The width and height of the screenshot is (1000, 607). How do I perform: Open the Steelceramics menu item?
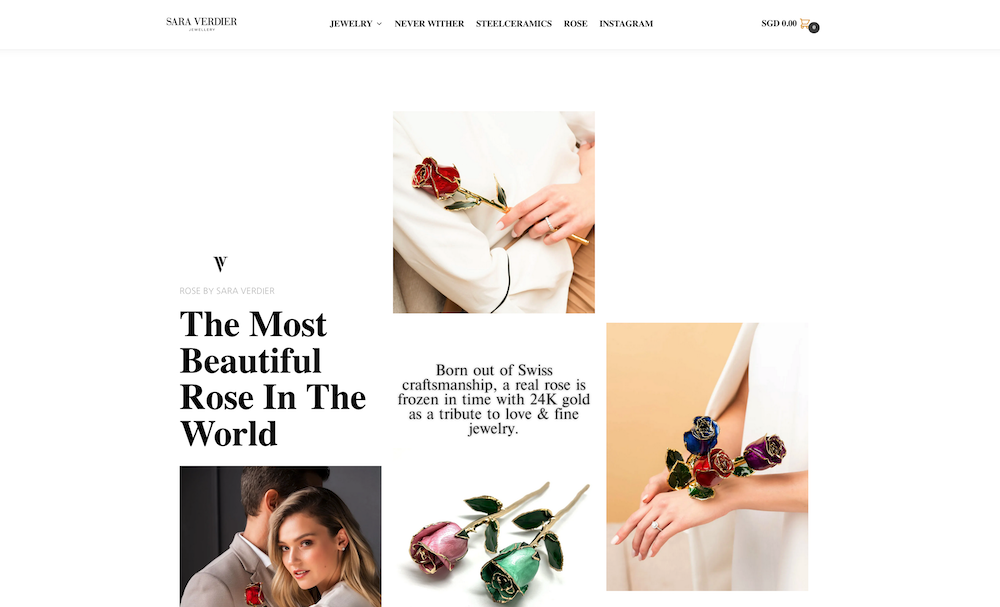click(x=513, y=24)
